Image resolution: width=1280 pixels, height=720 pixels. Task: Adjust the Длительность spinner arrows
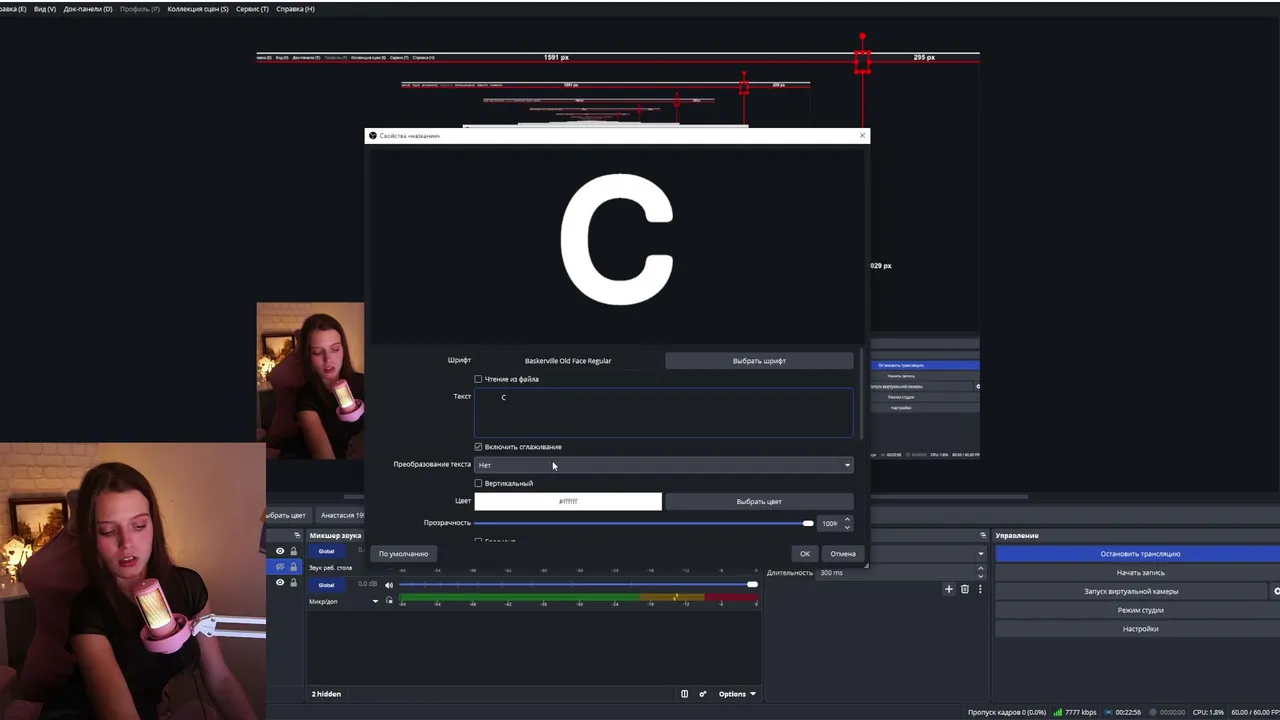pos(980,573)
